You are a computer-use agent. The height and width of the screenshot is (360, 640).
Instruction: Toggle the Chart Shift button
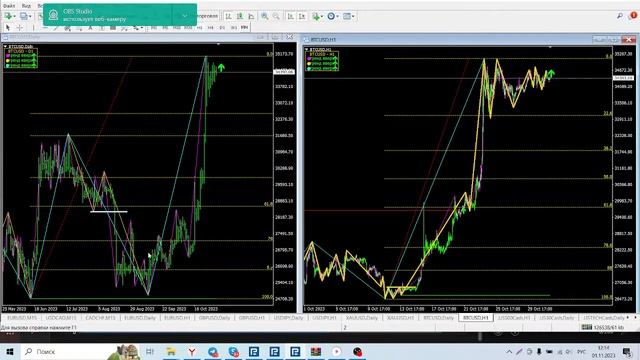302,16
